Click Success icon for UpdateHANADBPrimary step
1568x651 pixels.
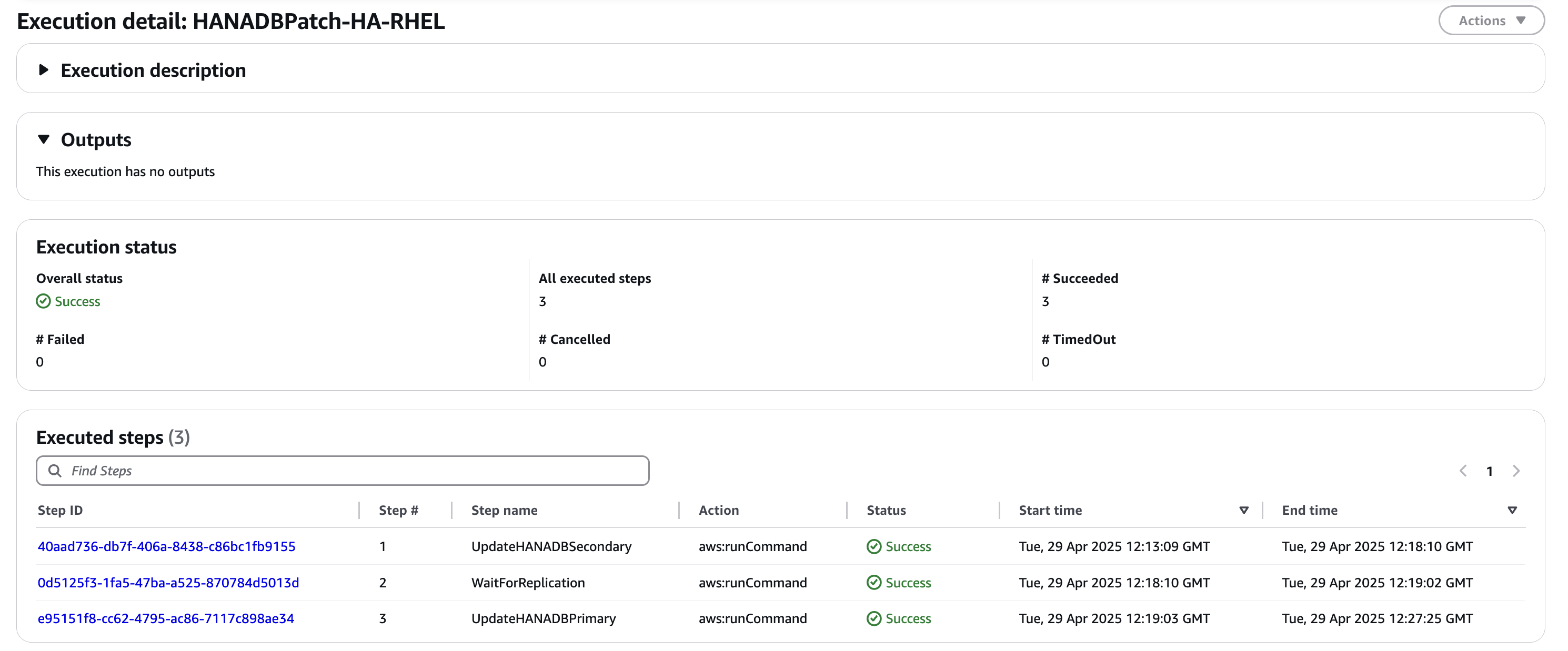click(873, 618)
